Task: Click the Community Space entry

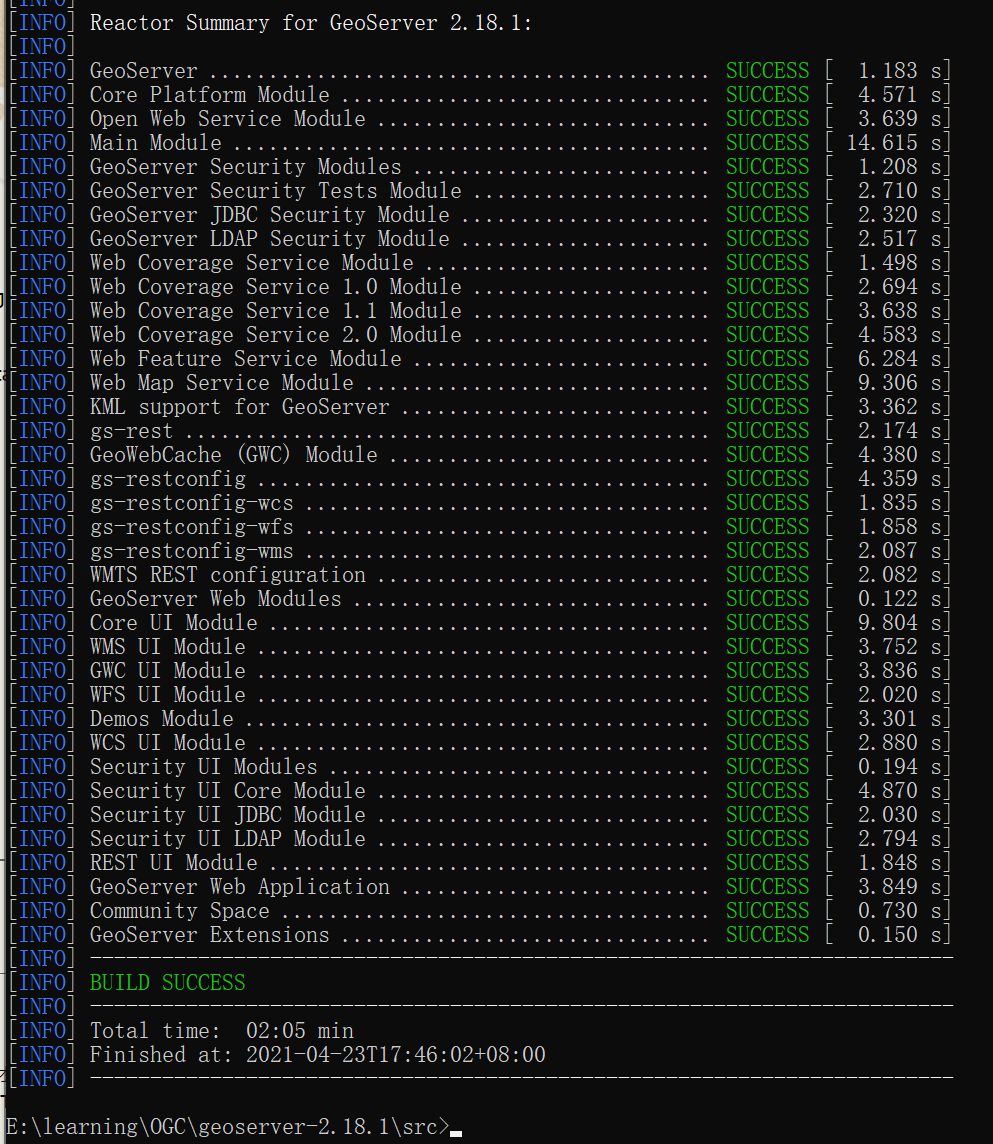Action: (179, 911)
